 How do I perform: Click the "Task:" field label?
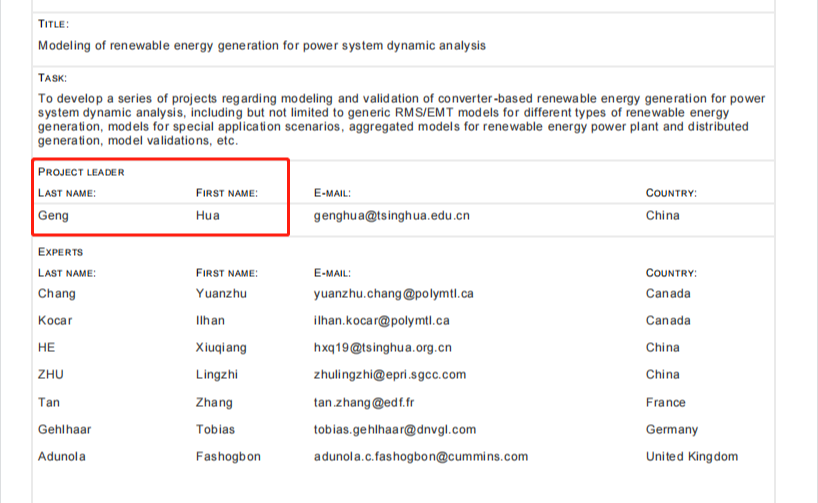pyautogui.click(x=53, y=77)
